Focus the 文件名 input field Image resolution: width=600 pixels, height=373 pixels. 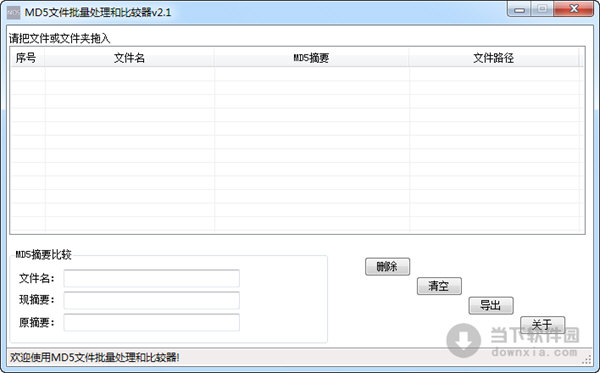pyautogui.click(x=152, y=278)
